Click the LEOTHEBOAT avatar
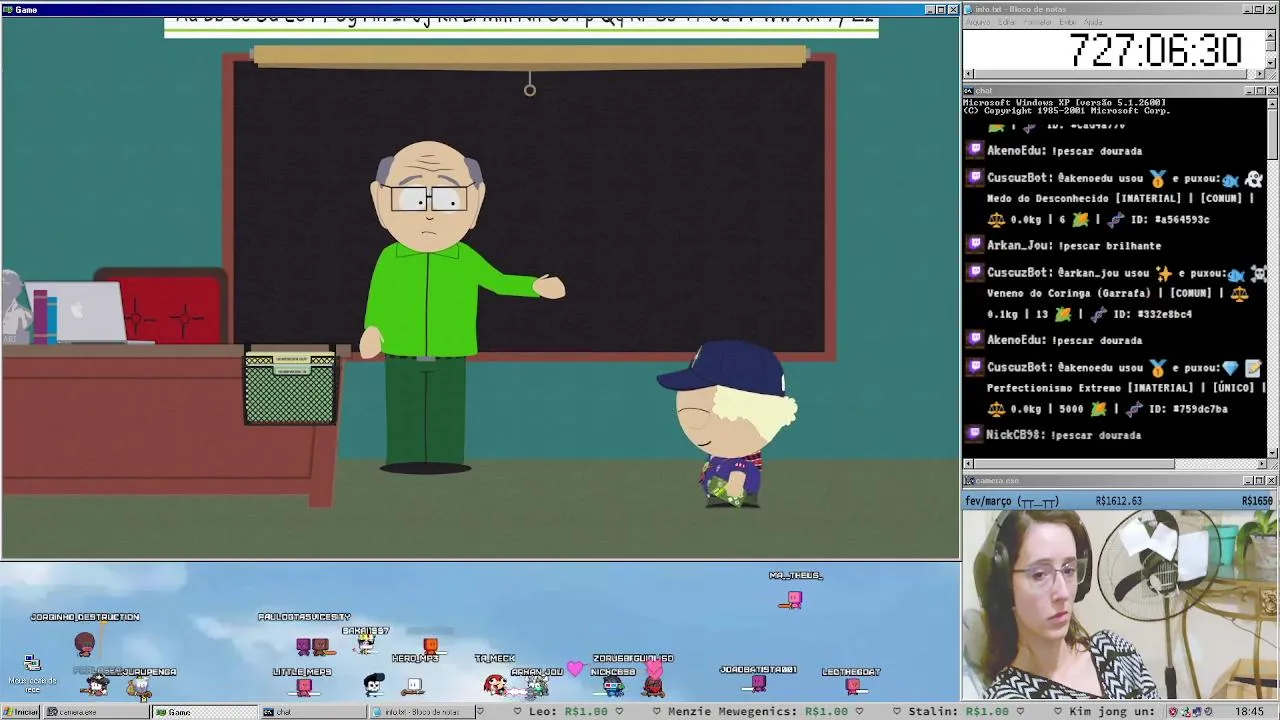 [853, 686]
